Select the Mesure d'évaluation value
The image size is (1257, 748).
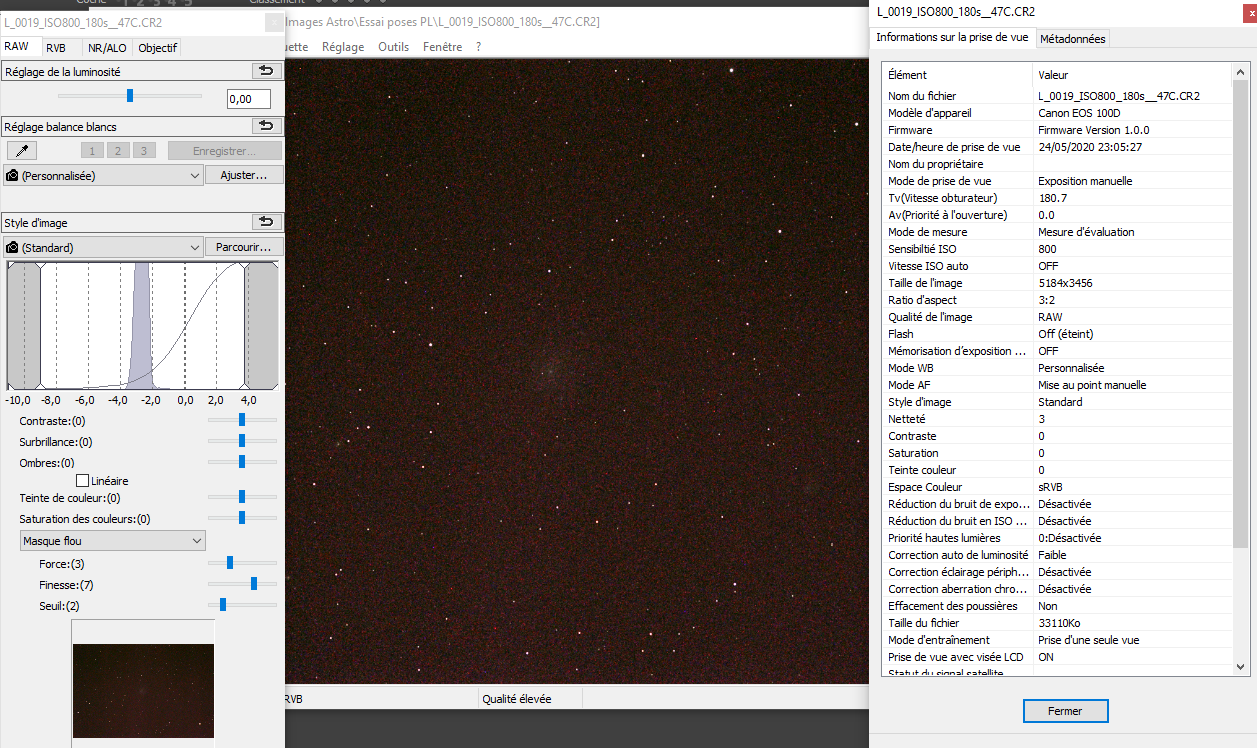tap(1086, 232)
